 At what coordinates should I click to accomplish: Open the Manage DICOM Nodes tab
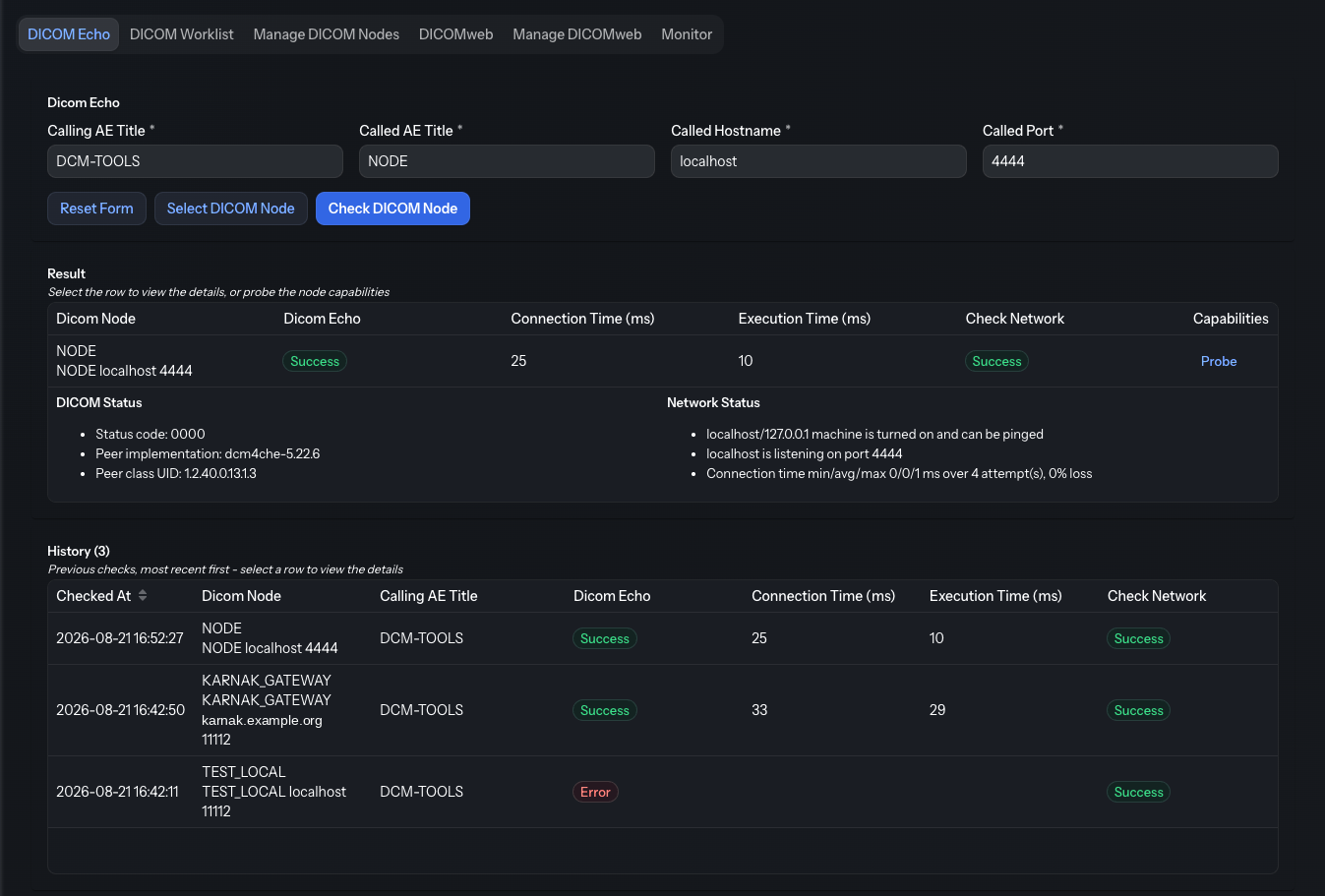pyautogui.click(x=327, y=34)
